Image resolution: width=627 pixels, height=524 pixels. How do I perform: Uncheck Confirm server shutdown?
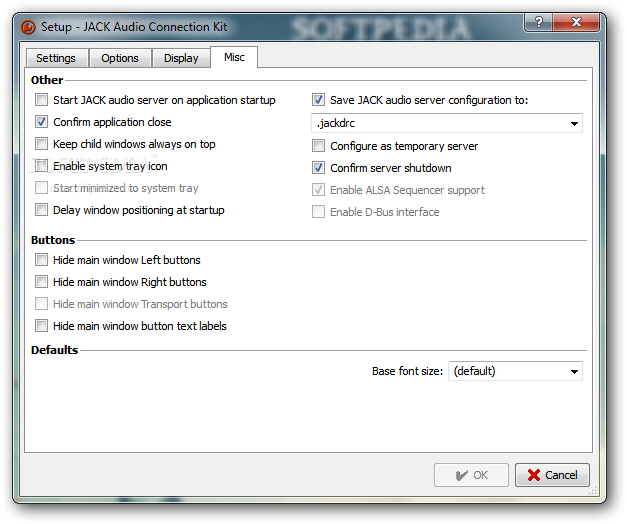point(319,168)
